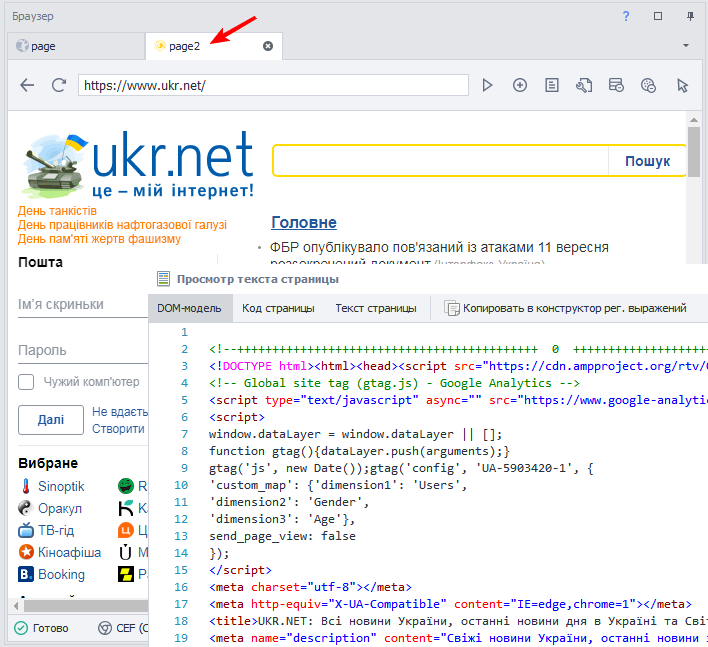Expand the tab list dropdown arrow
Viewport: 708px width, 647px height.
point(686,46)
